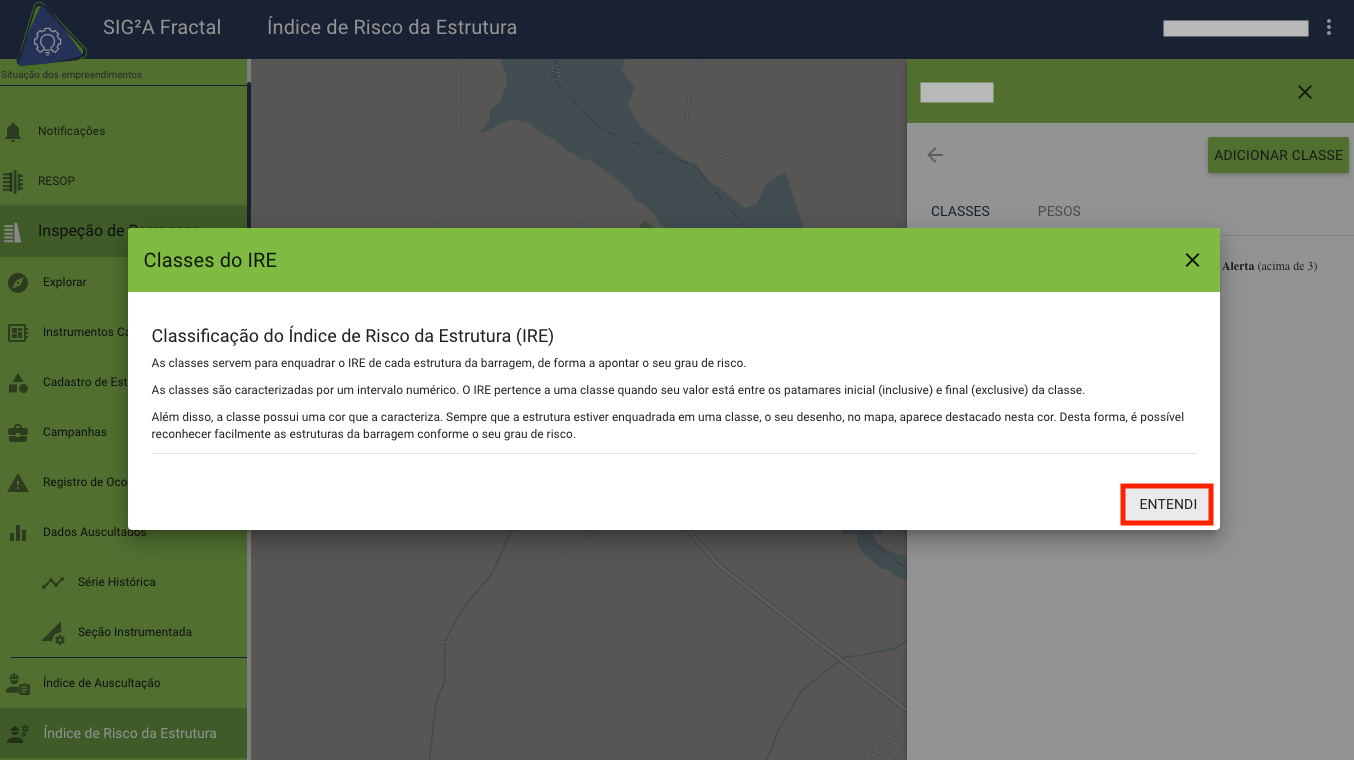
Task: Switch to the PESOS tab
Action: pyautogui.click(x=1059, y=211)
